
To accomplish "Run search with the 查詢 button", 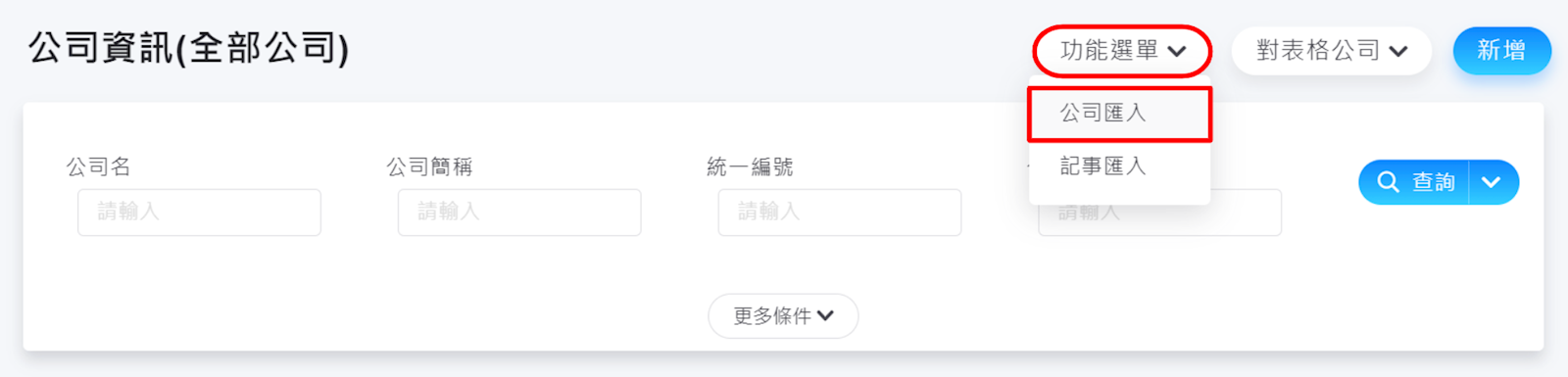I will point(1414,182).
